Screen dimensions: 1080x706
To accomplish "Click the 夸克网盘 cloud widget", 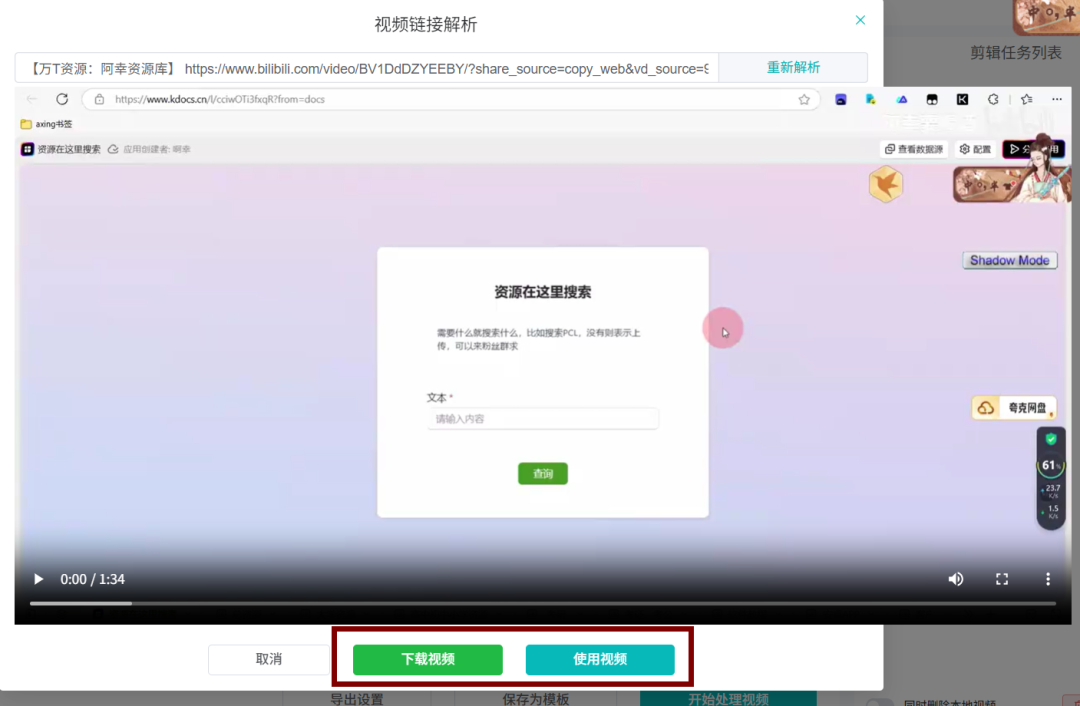I will 1014,408.
